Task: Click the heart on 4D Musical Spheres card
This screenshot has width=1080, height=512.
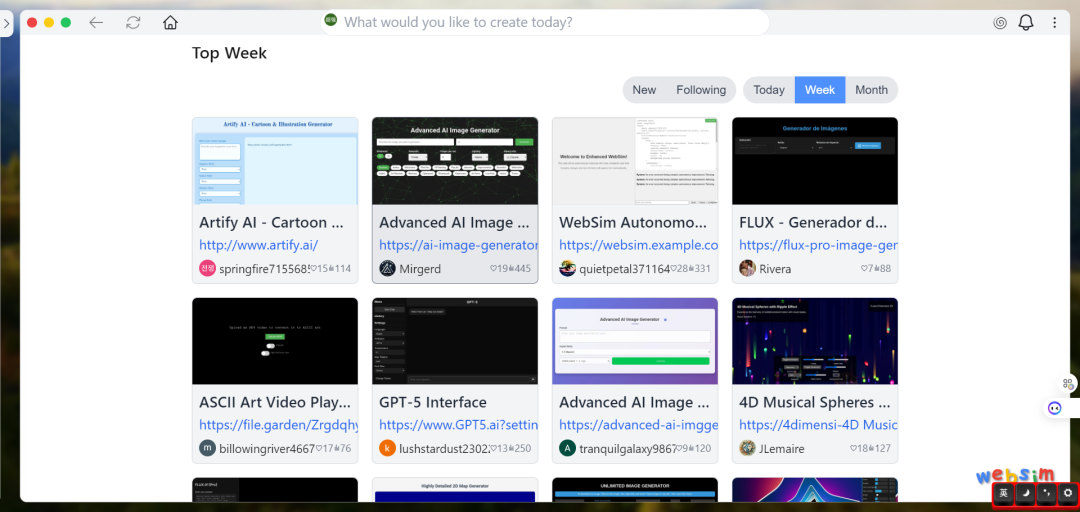Action: click(853, 449)
